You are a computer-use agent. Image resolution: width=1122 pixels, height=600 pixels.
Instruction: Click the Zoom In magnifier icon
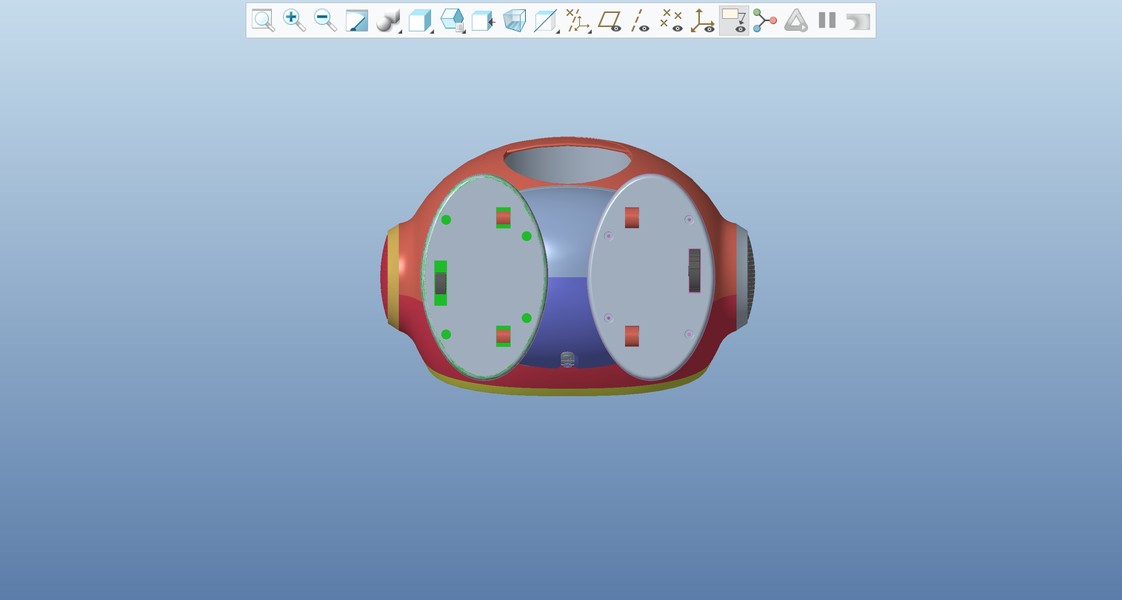[x=294, y=20]
